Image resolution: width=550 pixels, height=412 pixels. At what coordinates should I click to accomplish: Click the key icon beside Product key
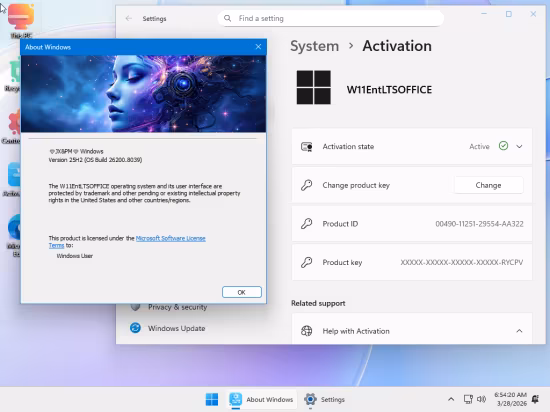point(307,262)
